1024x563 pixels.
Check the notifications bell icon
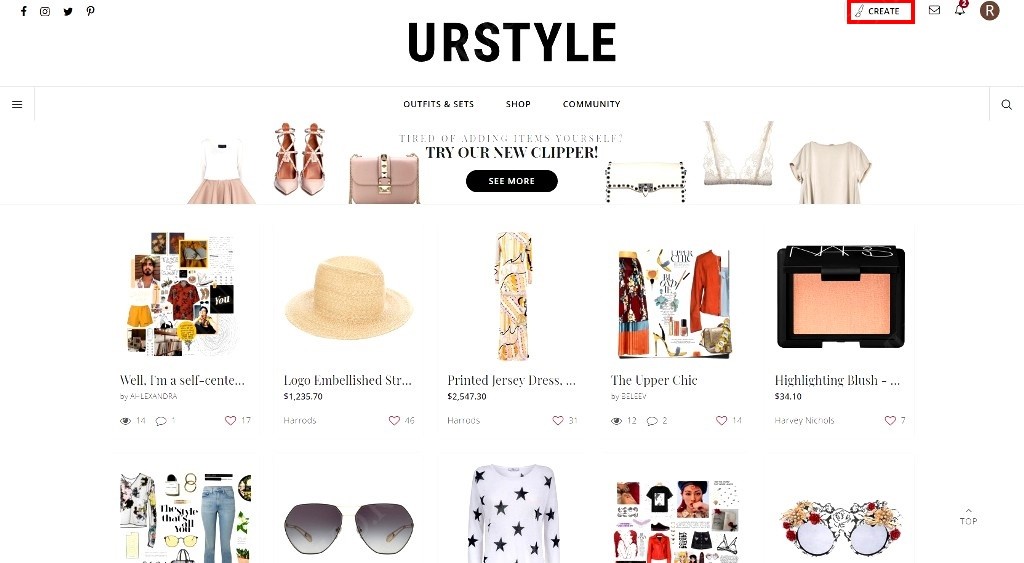[960, 10]
